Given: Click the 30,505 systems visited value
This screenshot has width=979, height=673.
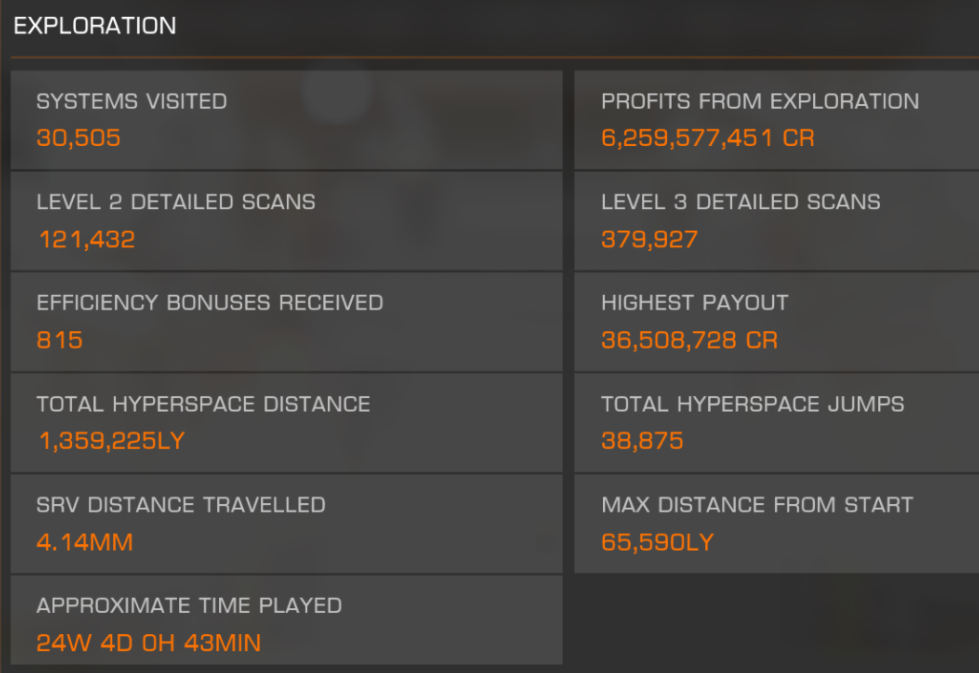Looking at the screenshot, I should (x=79, y=138).
